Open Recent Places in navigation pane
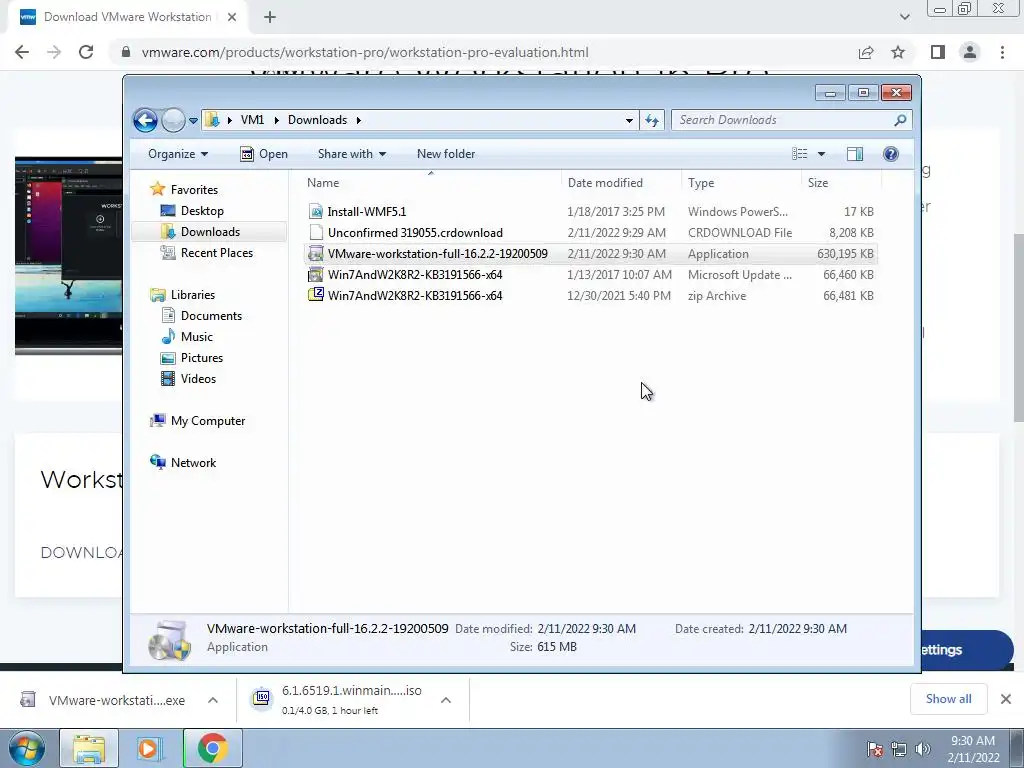The width and height of the screenshot is (1024, 768). (217, 253)
